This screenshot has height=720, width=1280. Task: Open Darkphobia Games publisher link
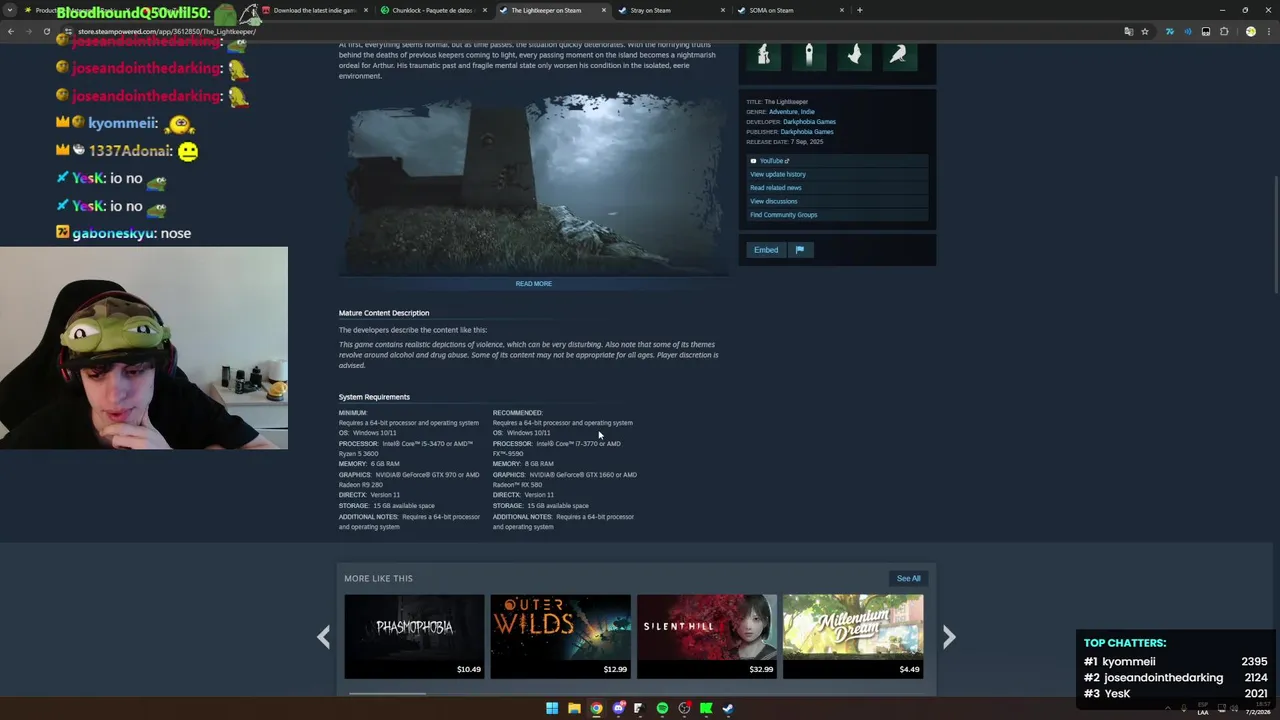click(x=807, y=132)
